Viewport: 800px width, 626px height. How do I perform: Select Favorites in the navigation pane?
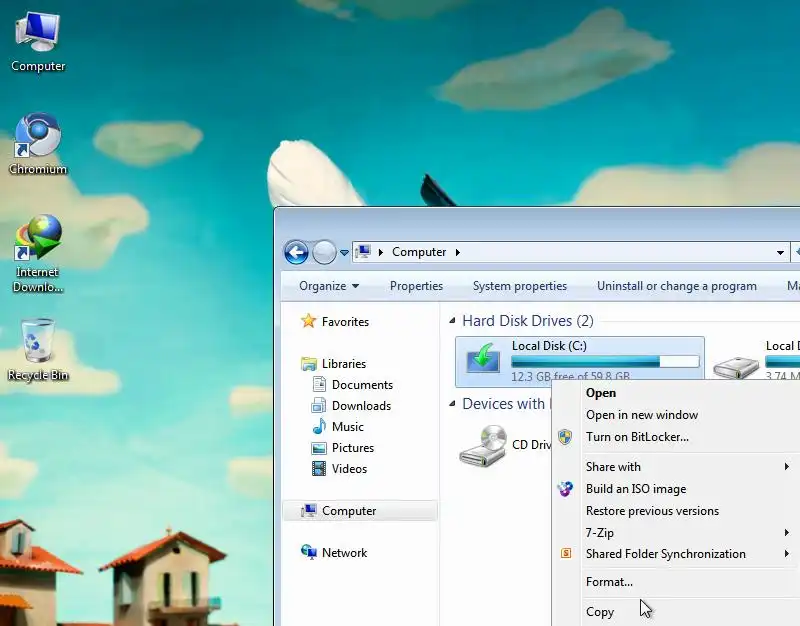pos(345,321)
